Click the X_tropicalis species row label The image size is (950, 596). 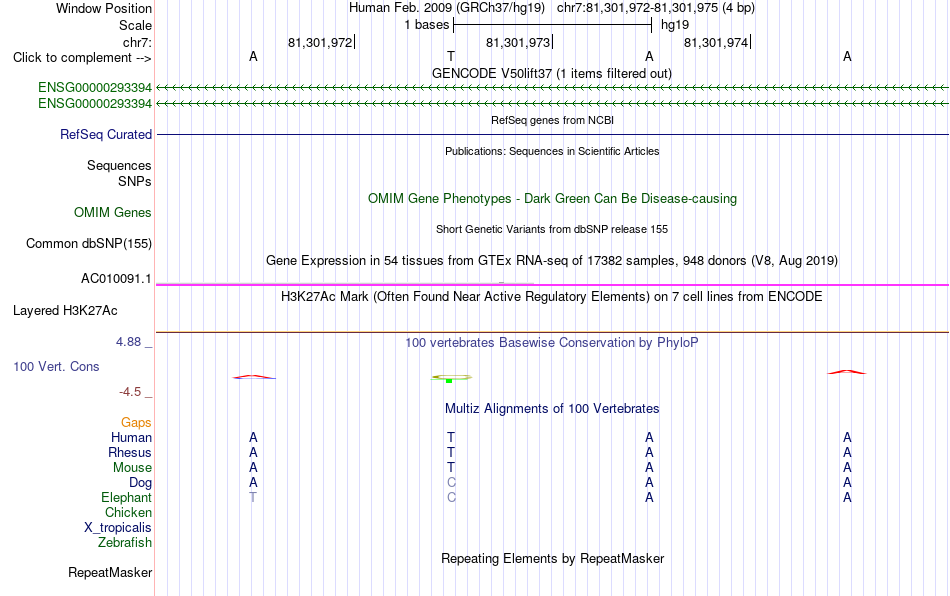coord(118,528)
